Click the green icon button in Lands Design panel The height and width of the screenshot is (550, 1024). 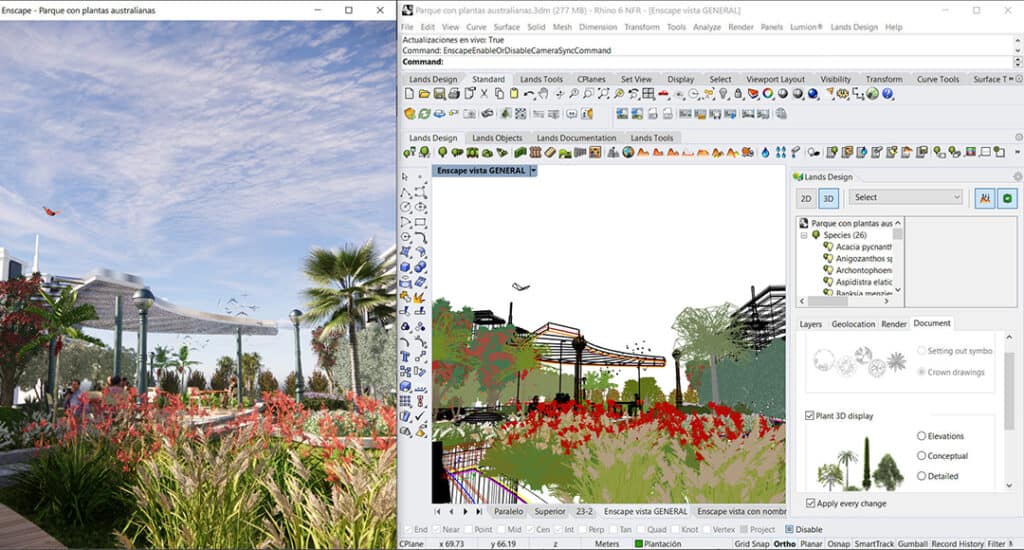[x=1006, y=198]
